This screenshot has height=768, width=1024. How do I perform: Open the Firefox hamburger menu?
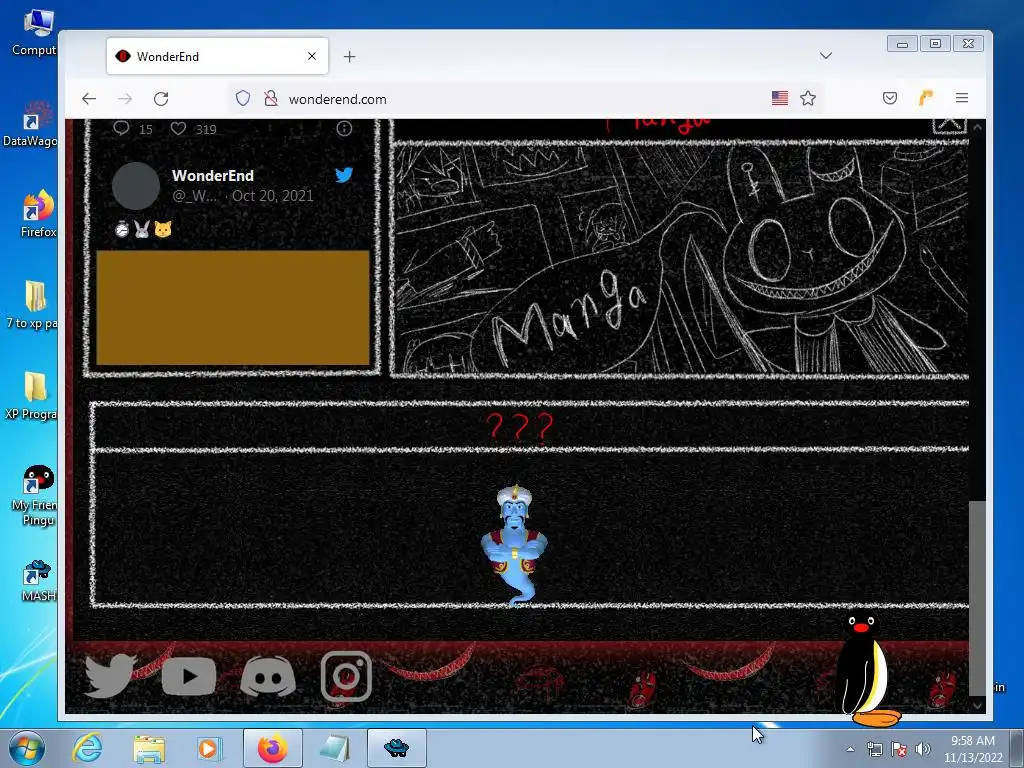pos(962,98)
